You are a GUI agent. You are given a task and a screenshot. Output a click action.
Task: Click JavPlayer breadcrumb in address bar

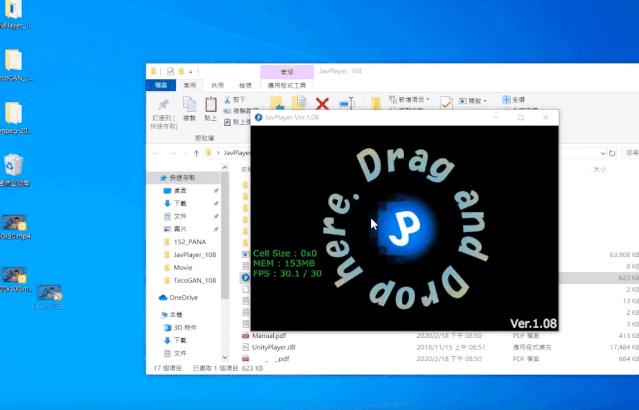pyautogui.click(x=237, y=153)
